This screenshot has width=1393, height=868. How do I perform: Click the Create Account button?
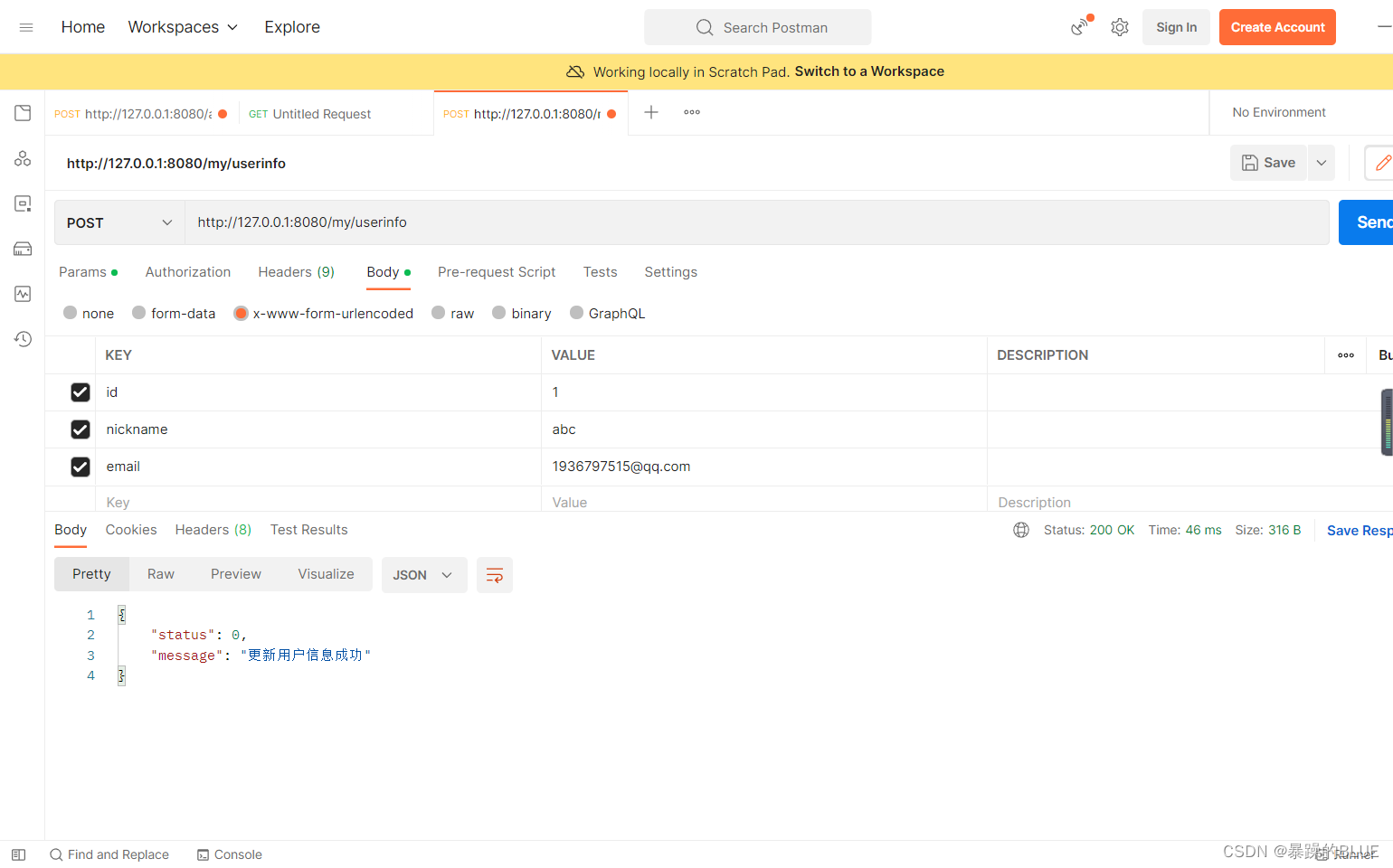coord(1277,27)
